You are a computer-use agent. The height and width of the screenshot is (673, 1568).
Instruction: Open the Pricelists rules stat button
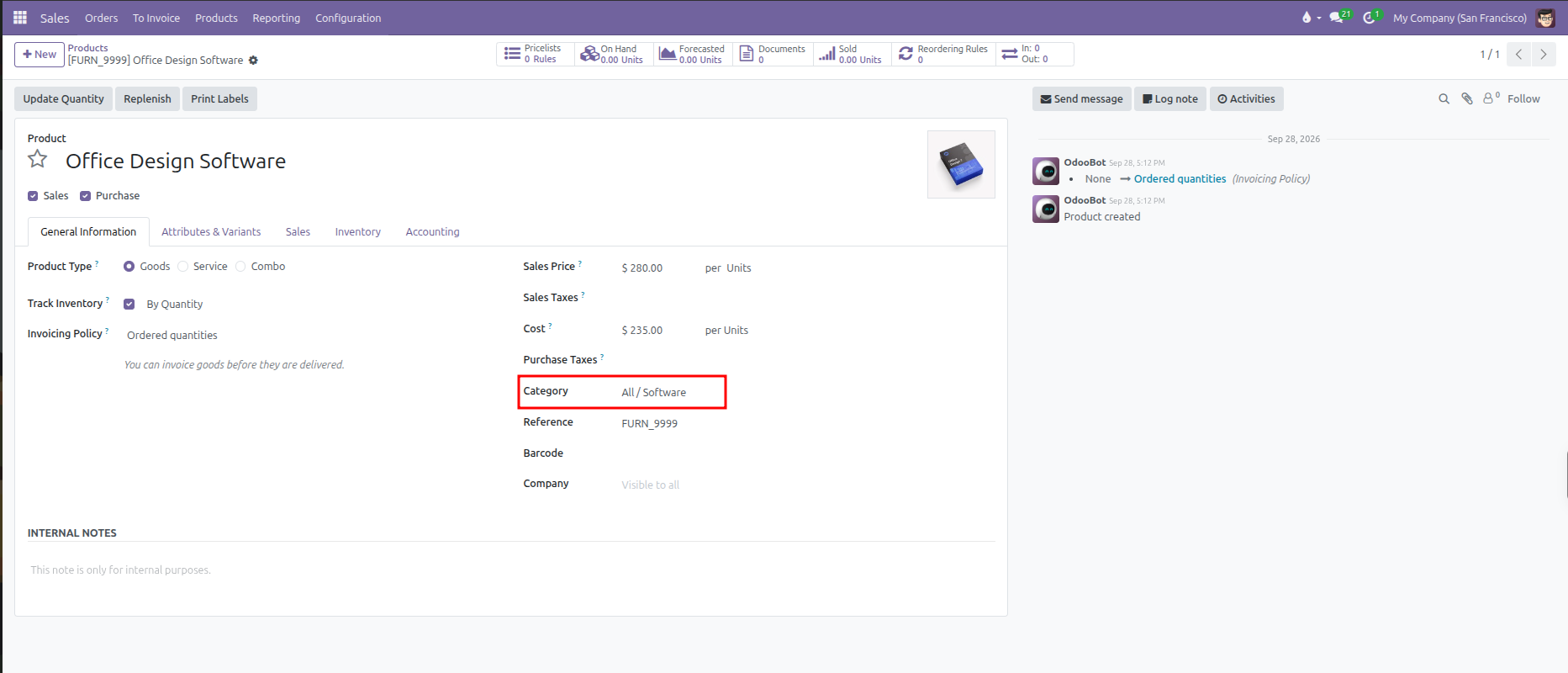(x=536, y=54)
